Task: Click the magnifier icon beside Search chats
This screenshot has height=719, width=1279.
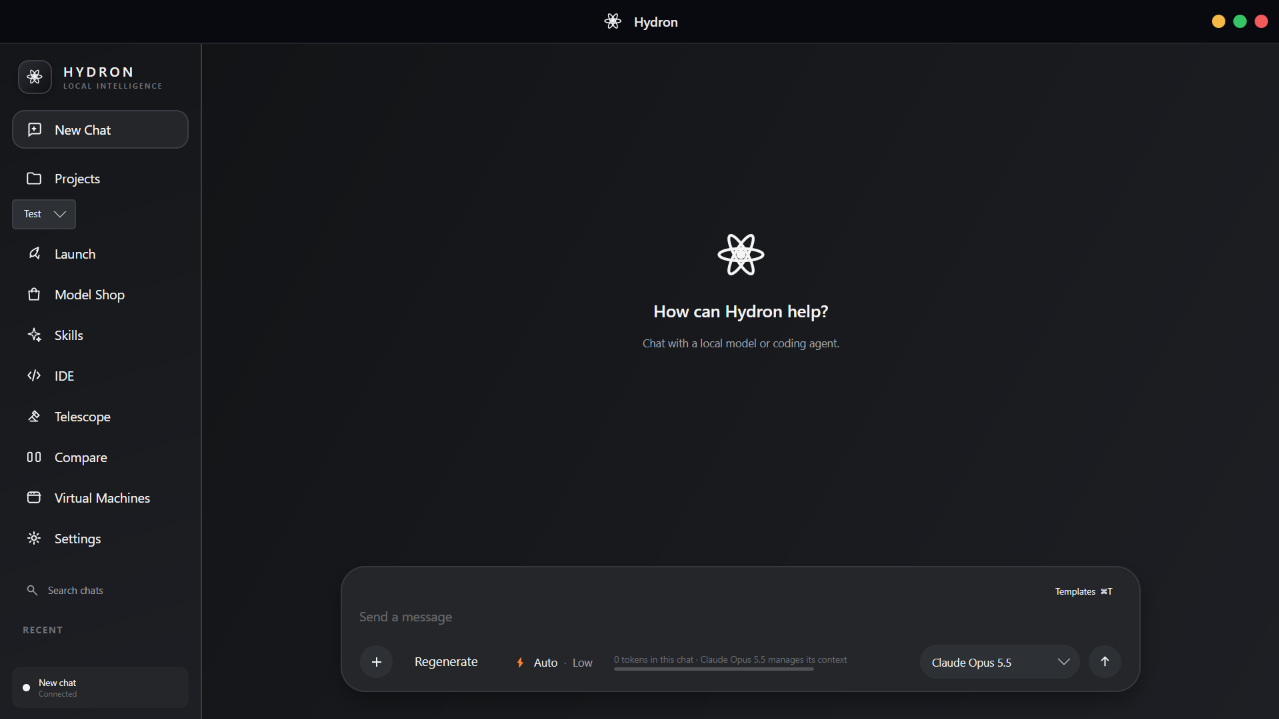Action: point(32,591)
